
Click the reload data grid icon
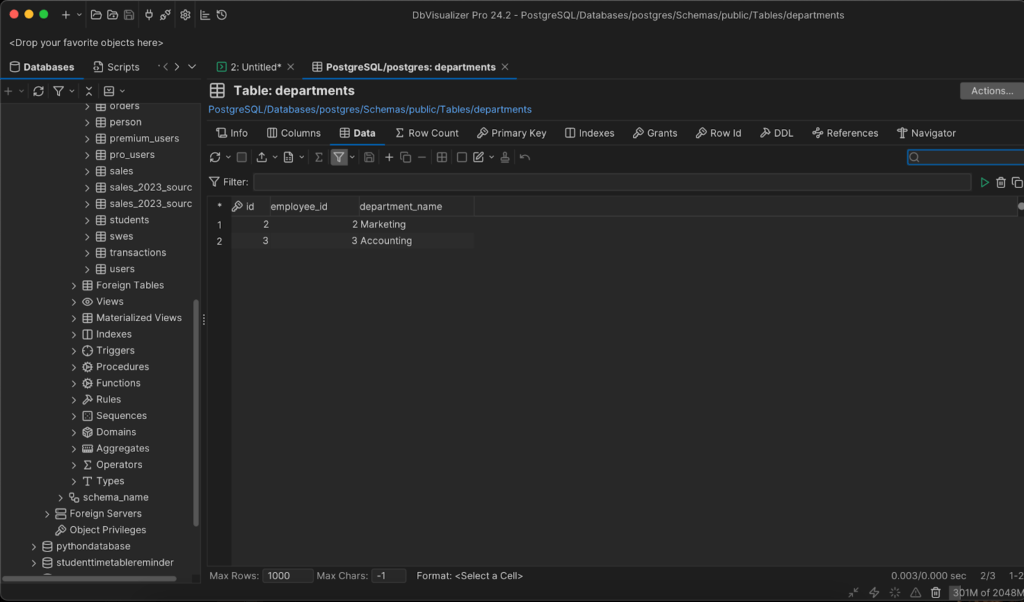[215, 157]
